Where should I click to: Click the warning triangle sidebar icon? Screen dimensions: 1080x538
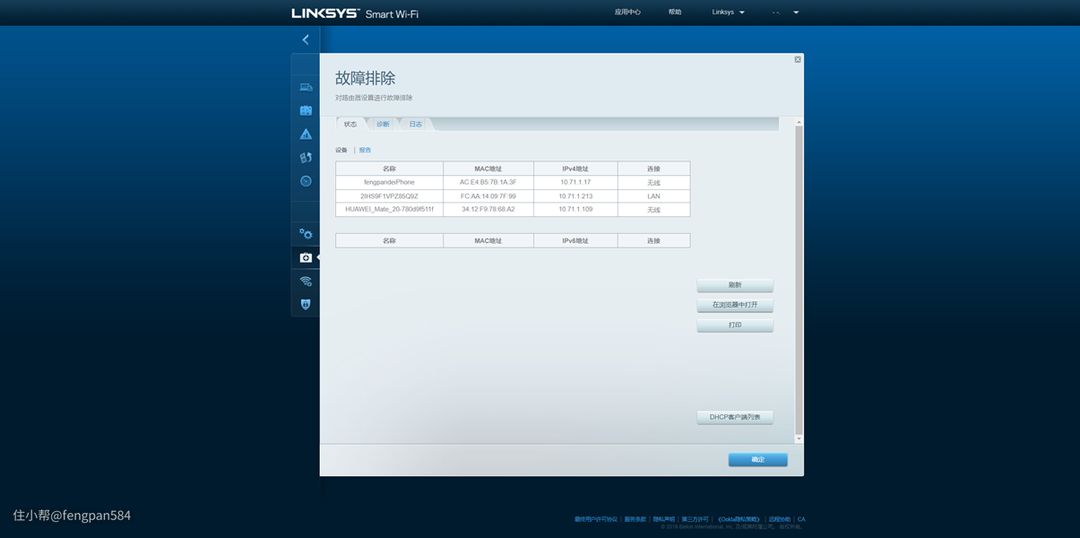(306, 134)
